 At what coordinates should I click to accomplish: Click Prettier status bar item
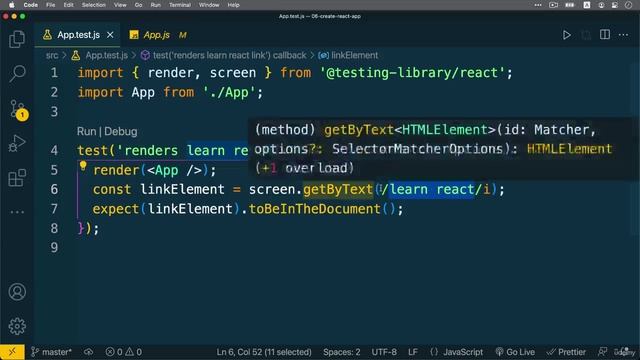click(x=566, y=352)
